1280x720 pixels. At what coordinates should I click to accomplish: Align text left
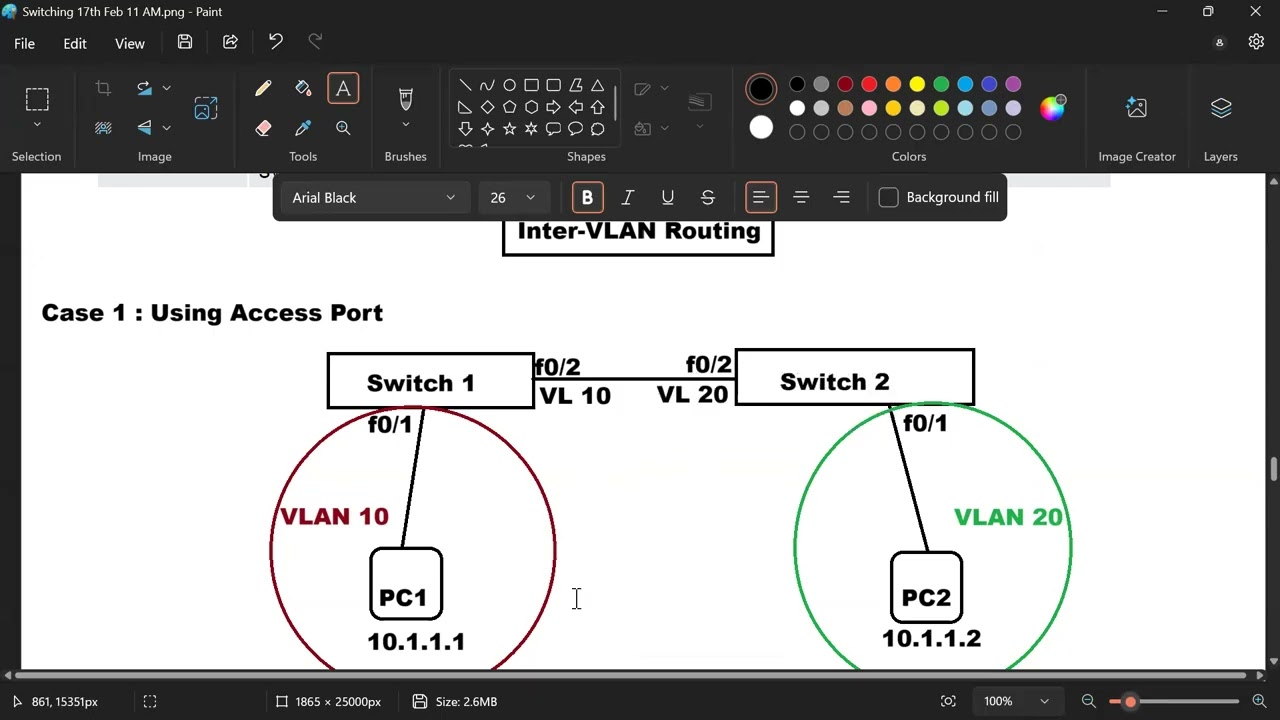(761, 198)
